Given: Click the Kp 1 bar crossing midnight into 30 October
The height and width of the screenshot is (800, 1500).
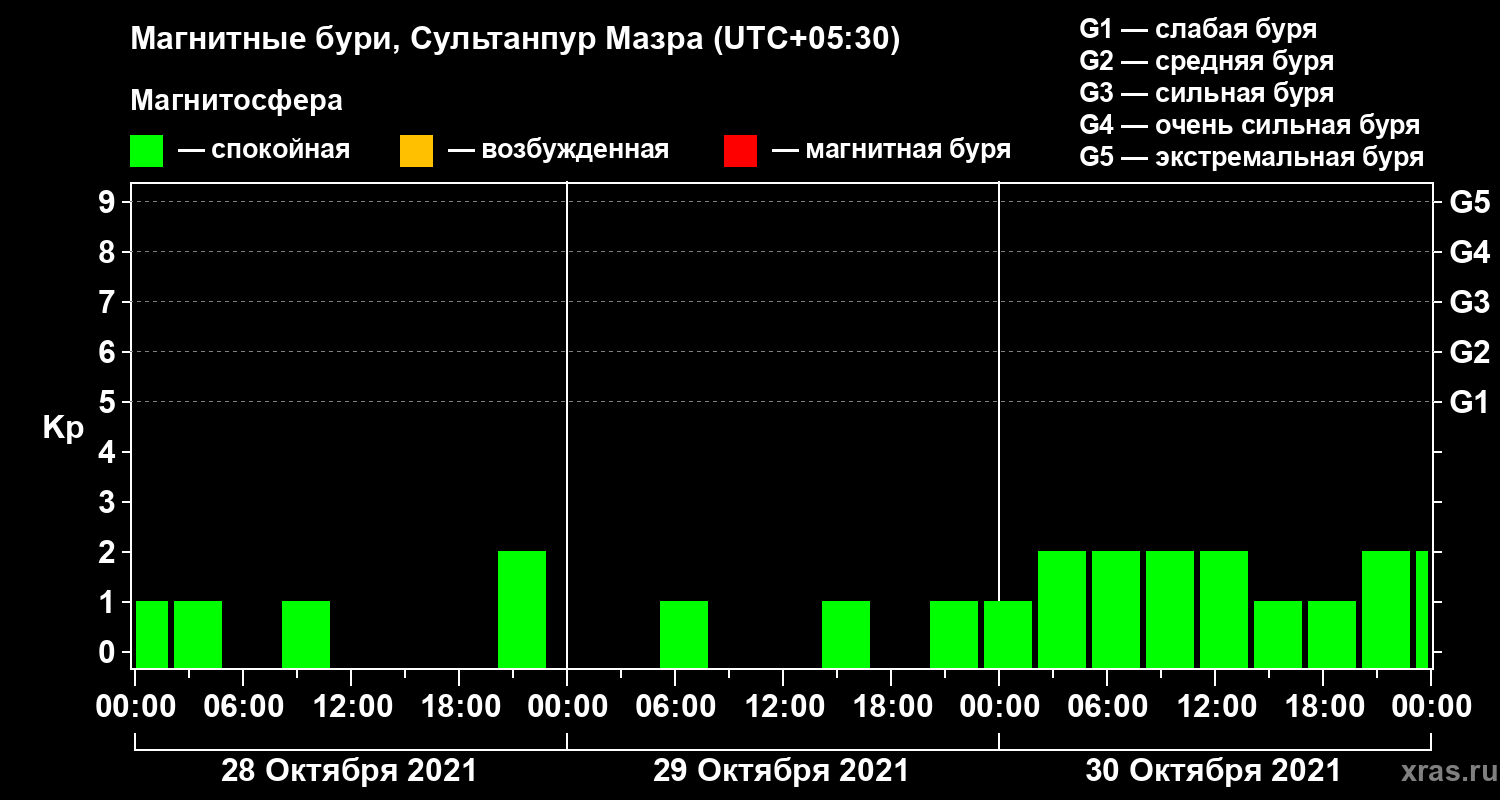Looking at the screenshot, I should tap(1008, 634).
